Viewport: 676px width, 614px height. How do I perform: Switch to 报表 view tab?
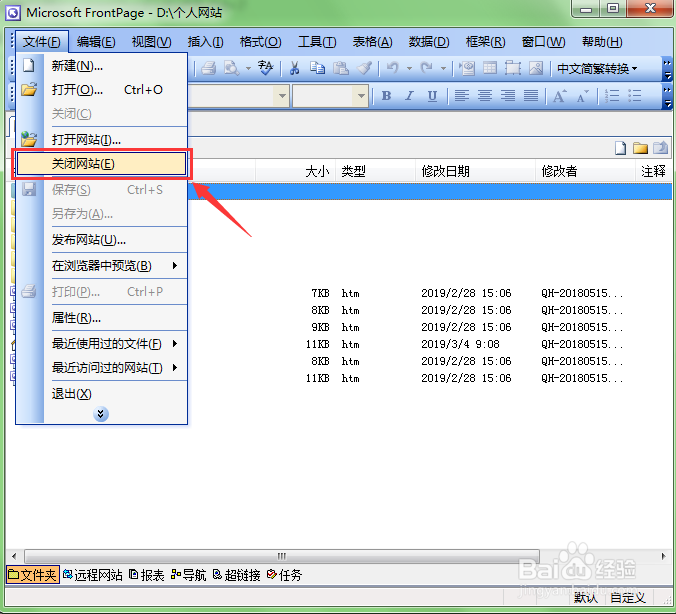point(147,575)
